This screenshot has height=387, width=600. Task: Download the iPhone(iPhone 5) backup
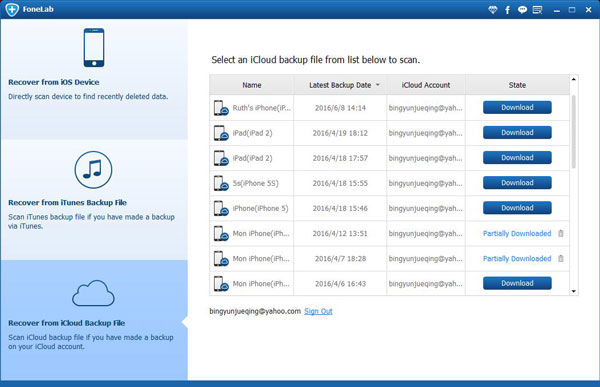[517, 208]
